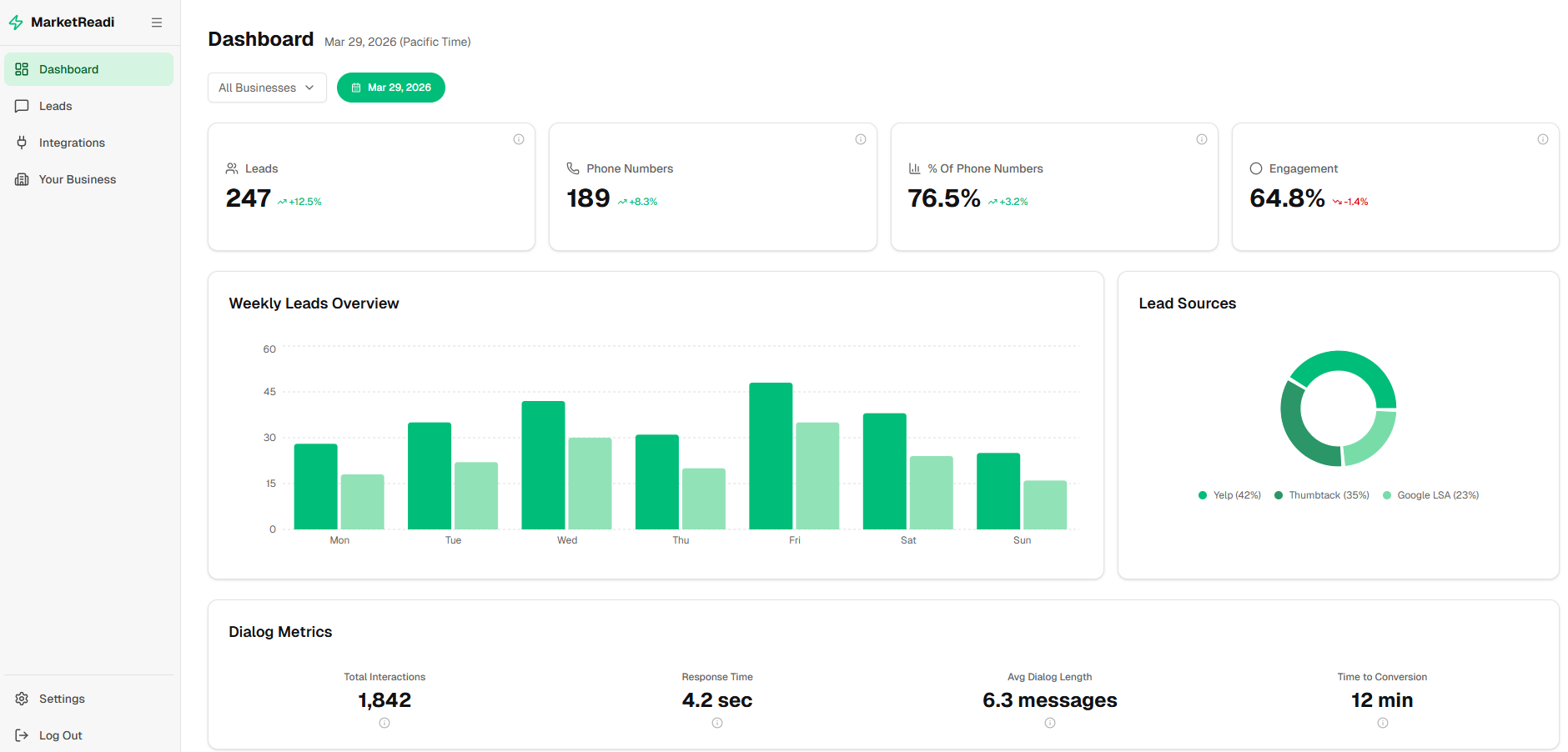Screen dimensions: 1568x752
Task: Expand the date picker showing Mar 29, 2026
Action: (390, 87)
